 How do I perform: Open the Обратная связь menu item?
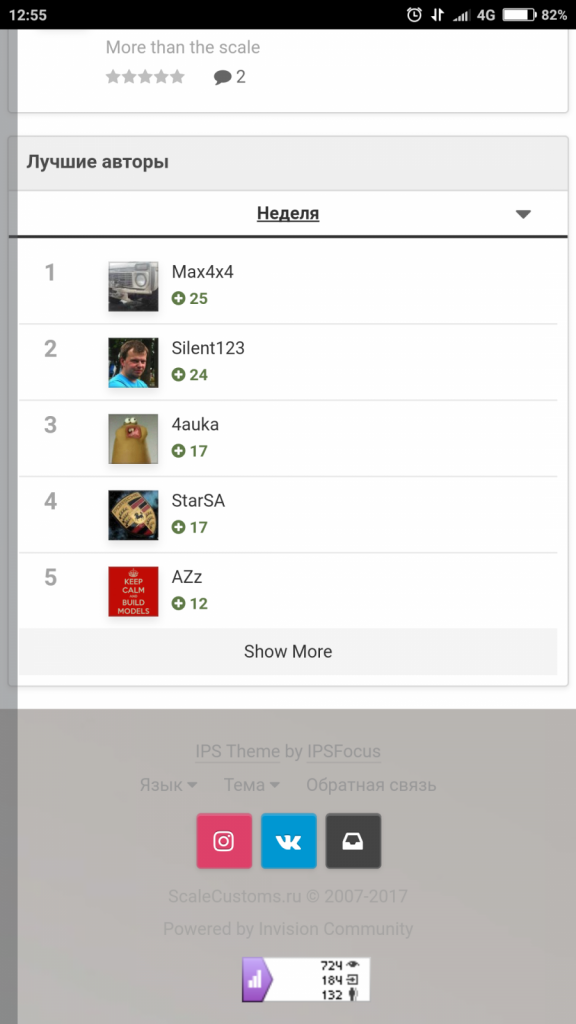371,785
